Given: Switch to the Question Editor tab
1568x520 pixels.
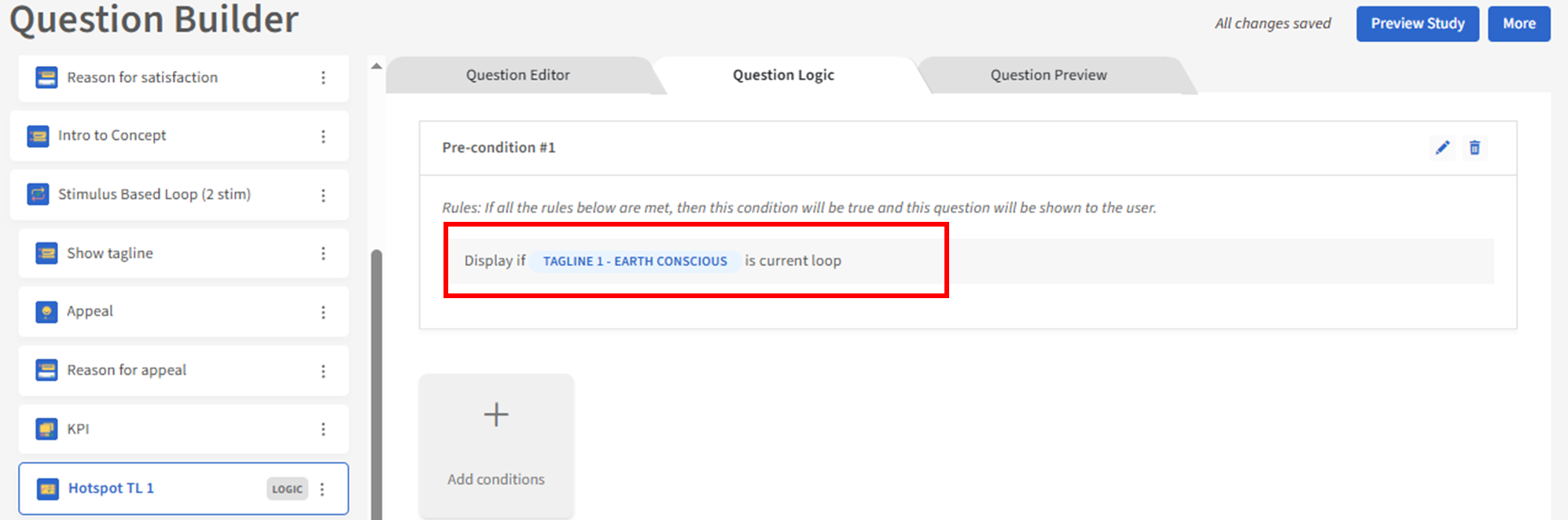Looking at the screenshot, I should coord(517,76).
